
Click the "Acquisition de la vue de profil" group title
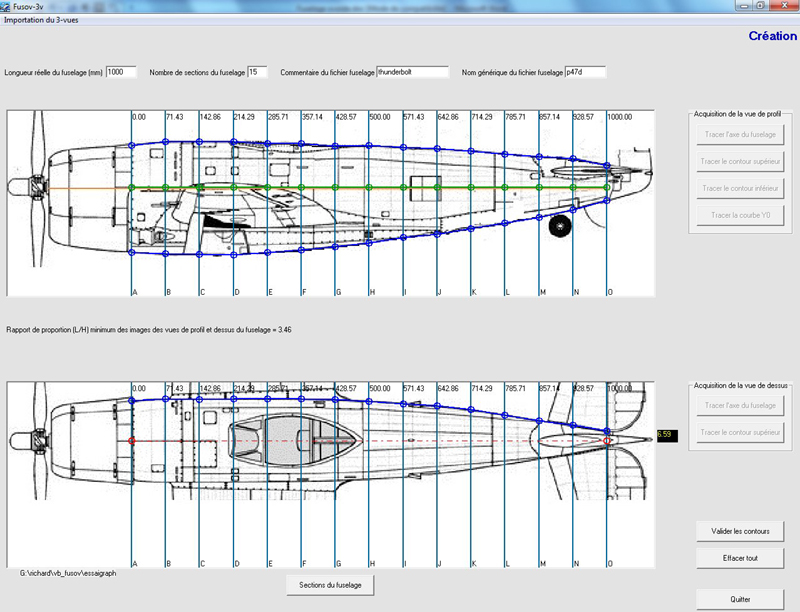737,114
